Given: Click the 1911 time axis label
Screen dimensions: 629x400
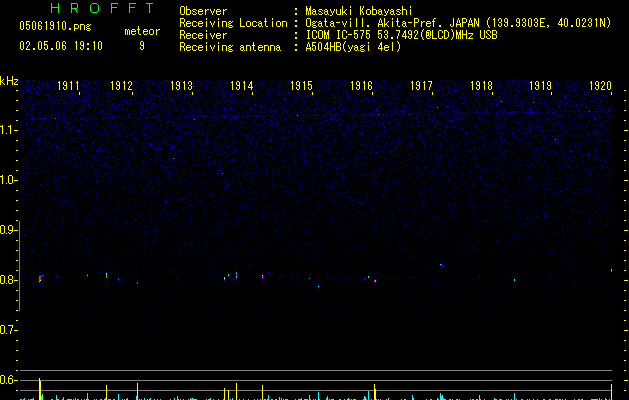Looking at the screenshot, I should click(x=68, y=86).
